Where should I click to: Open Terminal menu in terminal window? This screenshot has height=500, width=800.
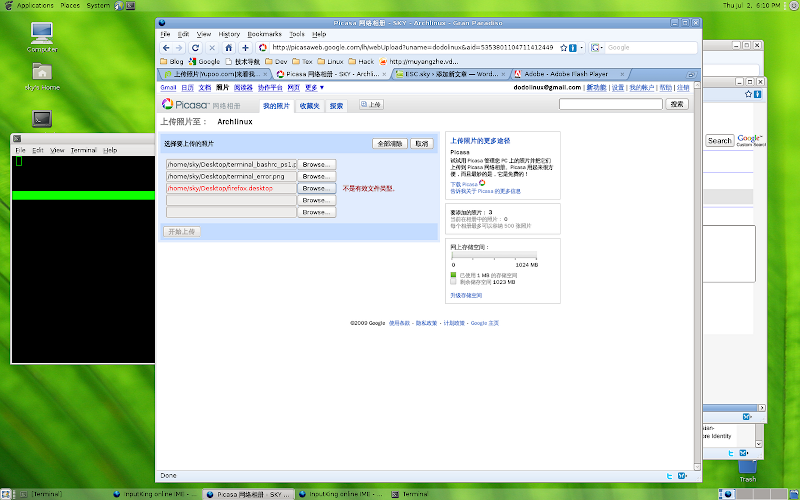click(84, 150)
